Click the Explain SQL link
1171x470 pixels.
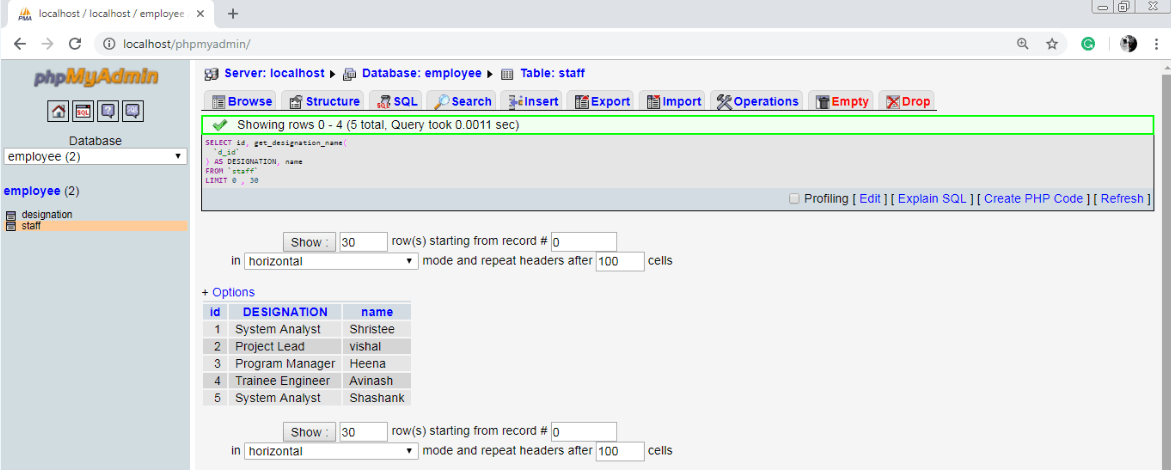[x=932, y=199]
